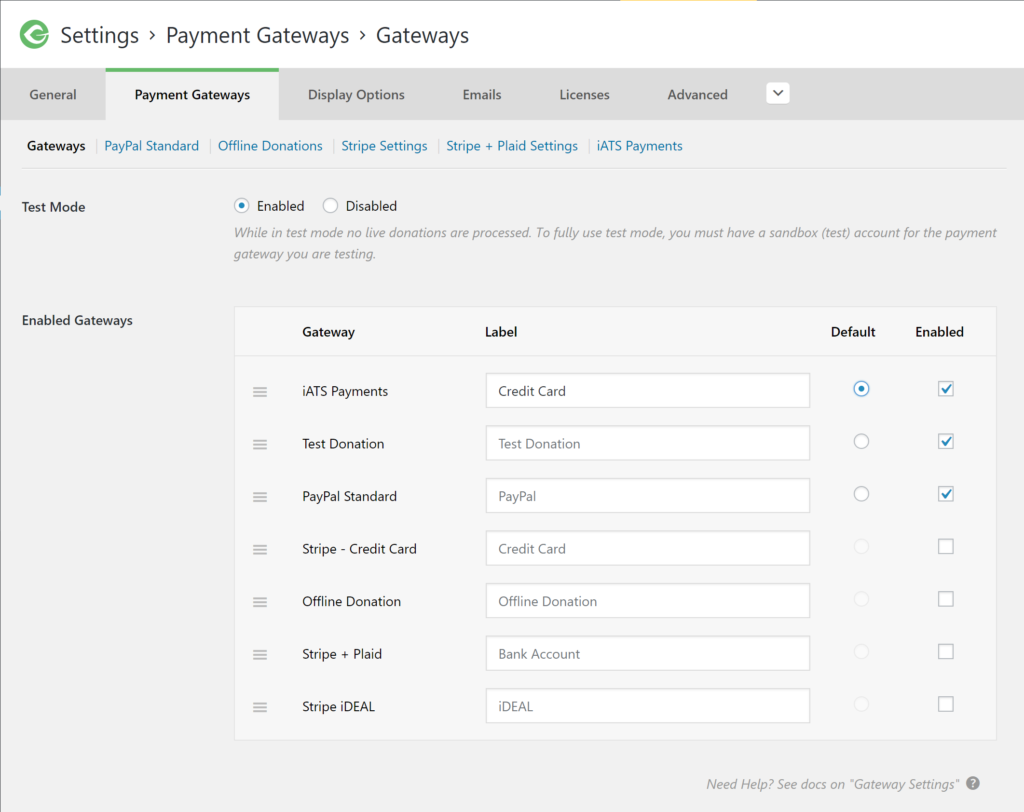Open Stripe + Plaid Settings link
Viewport: 1024px width, 812px height.
pyautogui.click(x=512, y=146)
